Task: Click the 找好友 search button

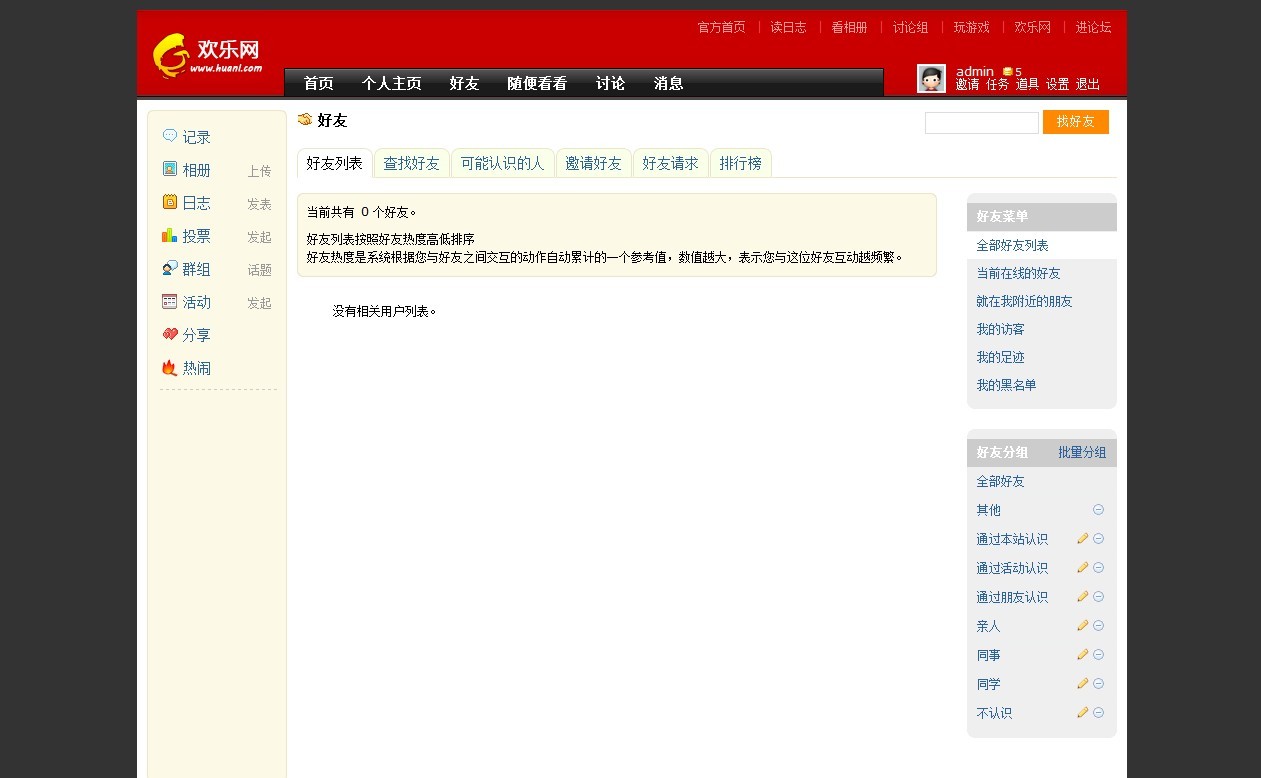Action: point(1076,122)
